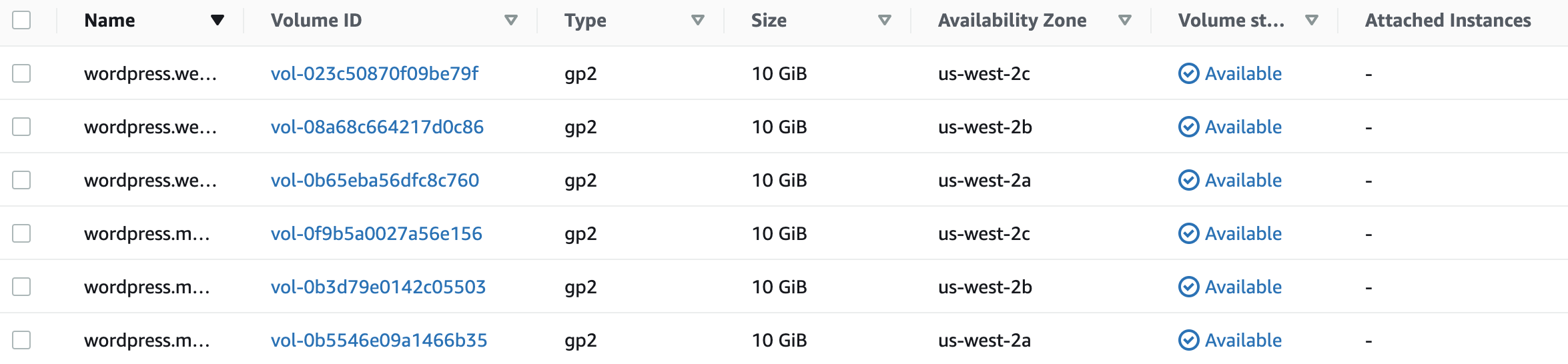This screenshot has height=364, width=1568.
Task: Click the Available status icon for vol-0b3d79e0142c05503
Action: click(x=1189, y=287)
